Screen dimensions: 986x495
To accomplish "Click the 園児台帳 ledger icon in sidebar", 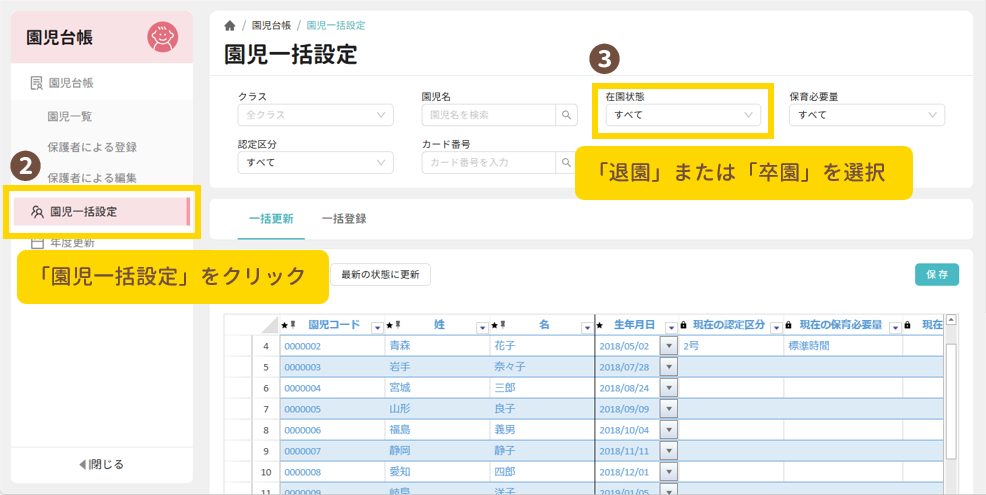I will tap(36, 83).
